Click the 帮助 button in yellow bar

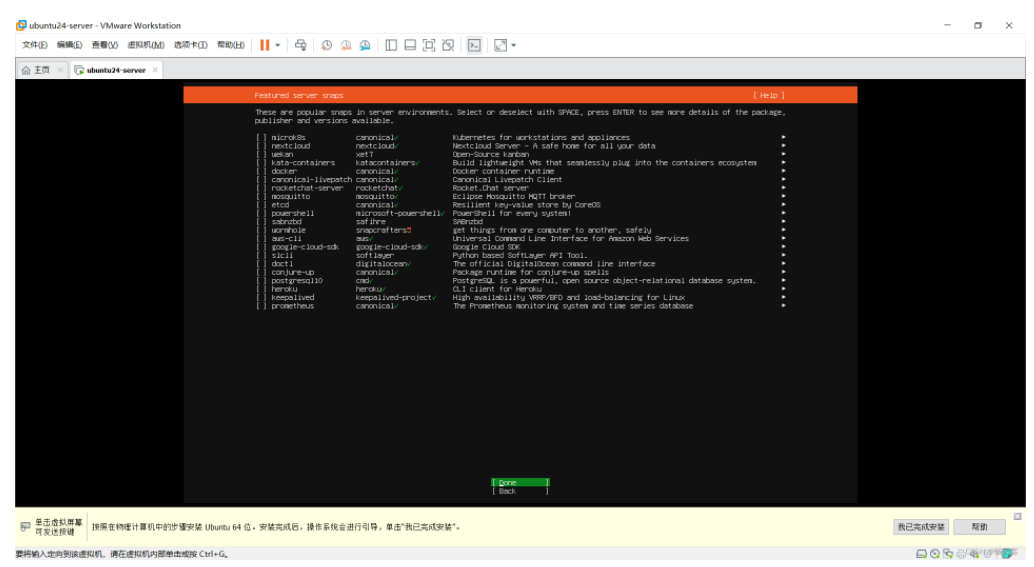pyautogui.click(x=979, y=527)
